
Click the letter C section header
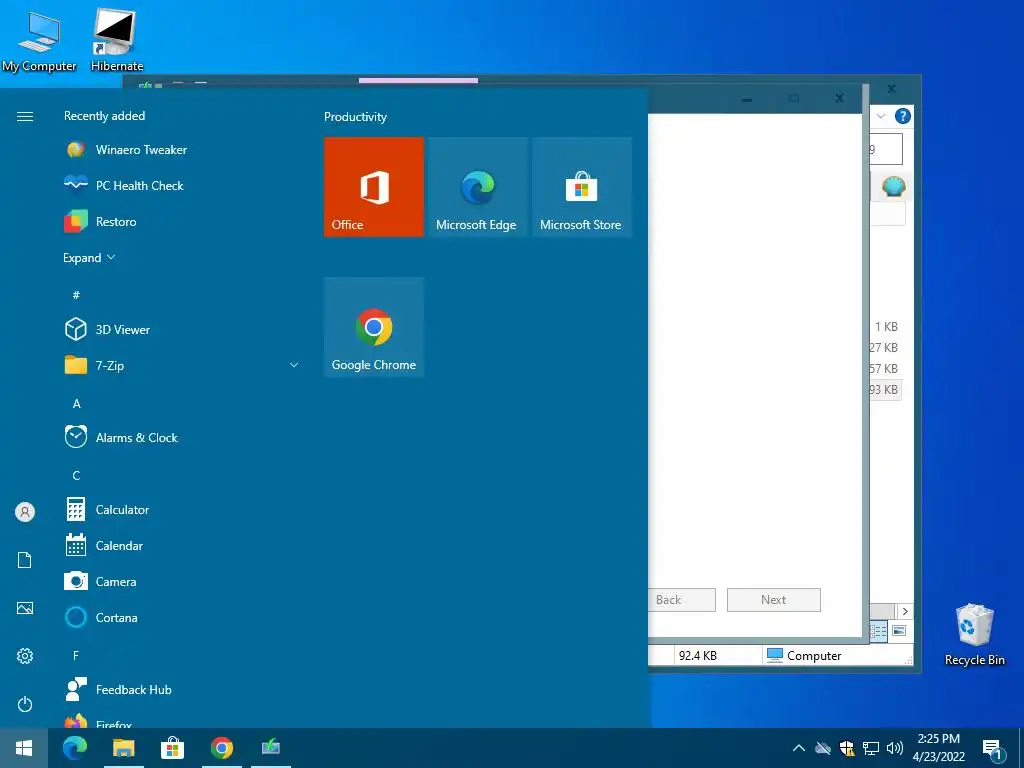(x=76, y=475)
